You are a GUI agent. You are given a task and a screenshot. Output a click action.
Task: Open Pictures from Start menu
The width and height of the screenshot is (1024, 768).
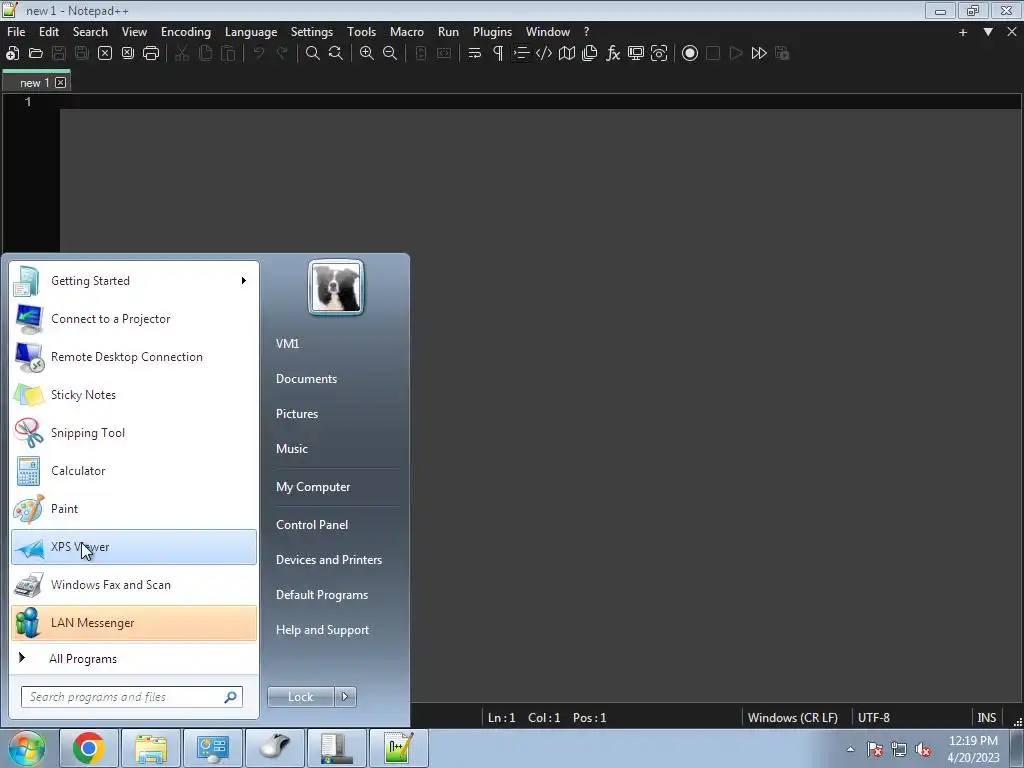(x=297, y=414)
